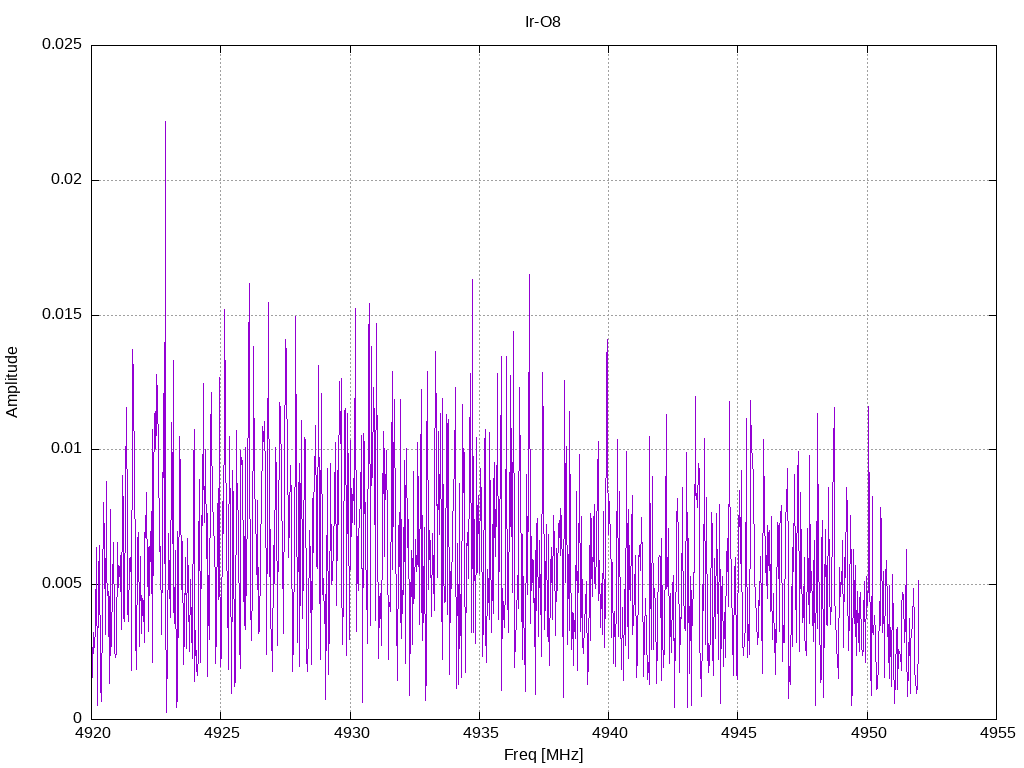This screenshot has width=1024, height=768.
Task: Click y-axis tick label 0.02
Action: [67, 180]
